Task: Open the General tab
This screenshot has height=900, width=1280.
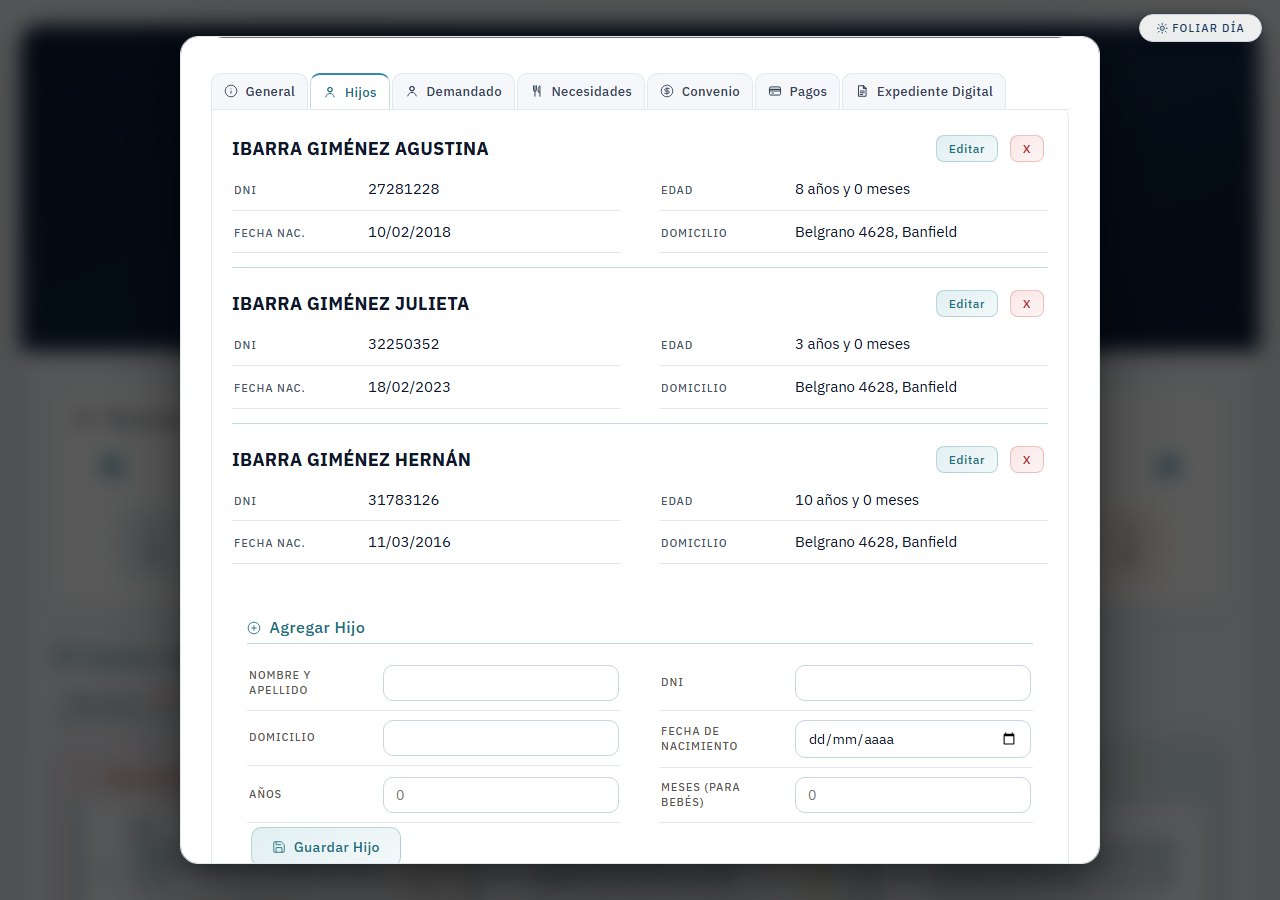Action: pos(260,91)
